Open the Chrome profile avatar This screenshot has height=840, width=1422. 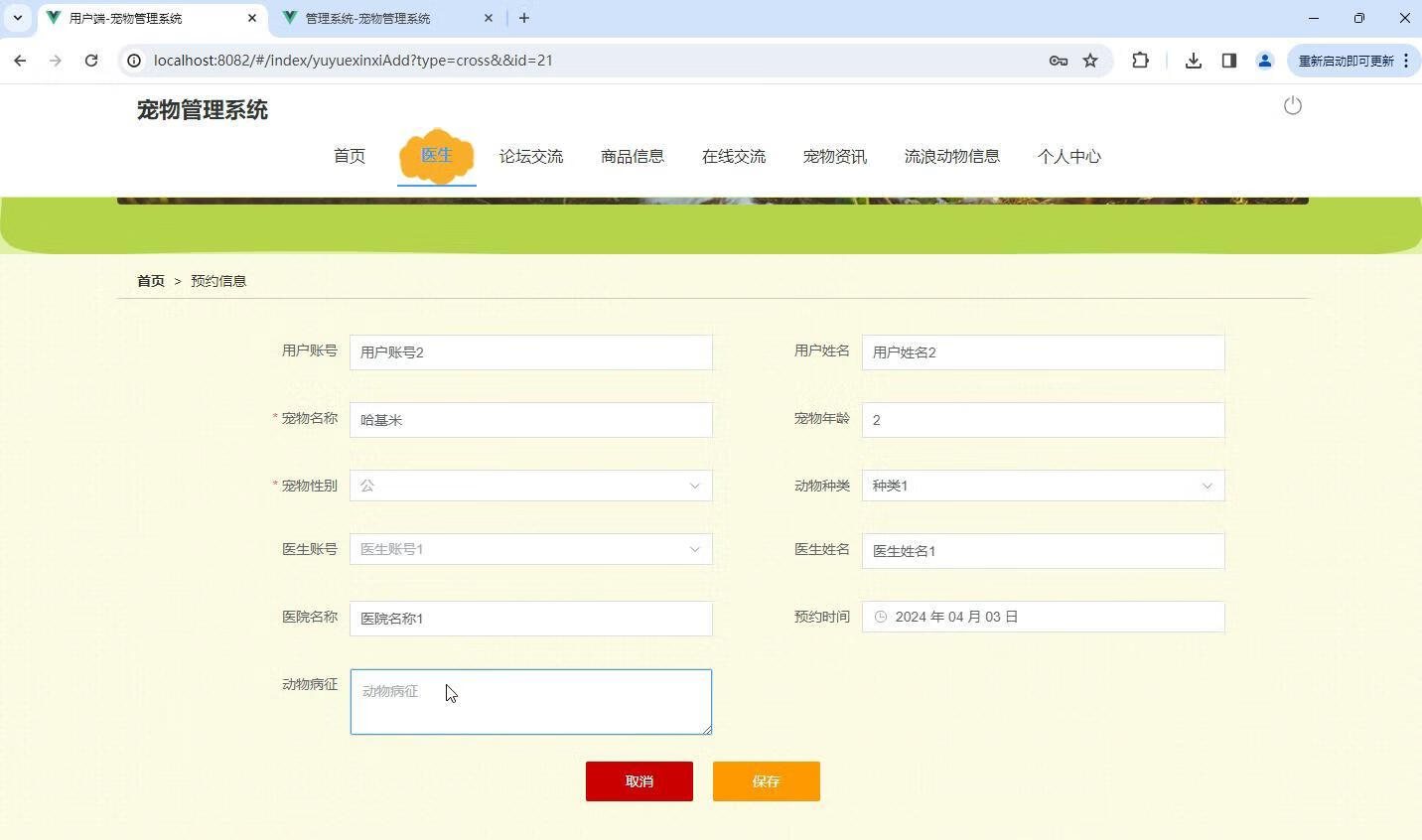[1264, 61]
